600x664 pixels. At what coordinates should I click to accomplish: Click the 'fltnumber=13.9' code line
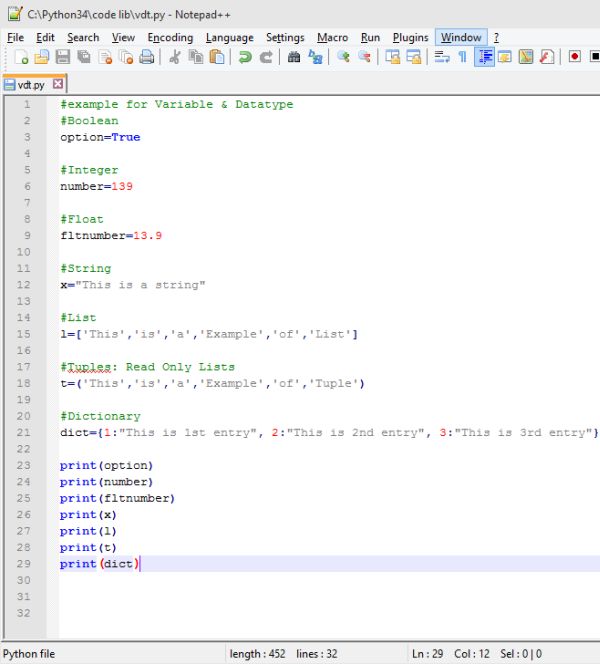pos(111,235)
